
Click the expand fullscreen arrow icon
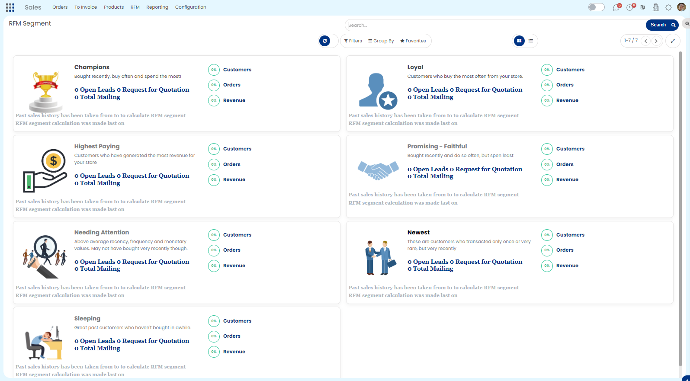coord(673,41)
